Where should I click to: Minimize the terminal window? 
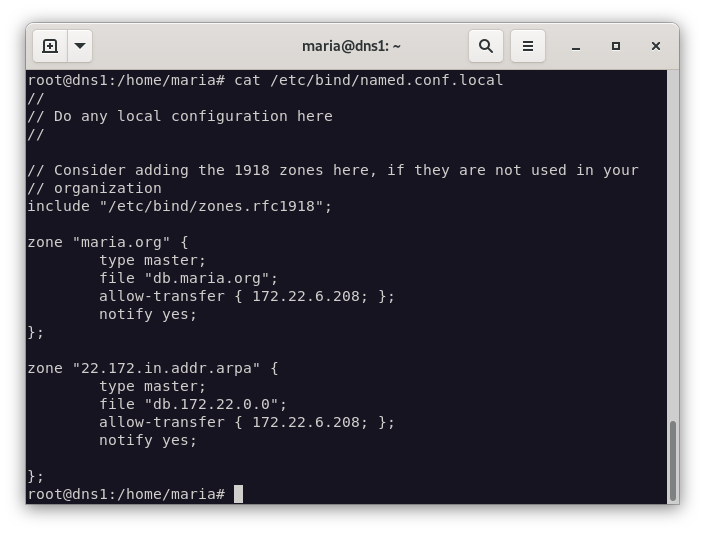[576, 46]
